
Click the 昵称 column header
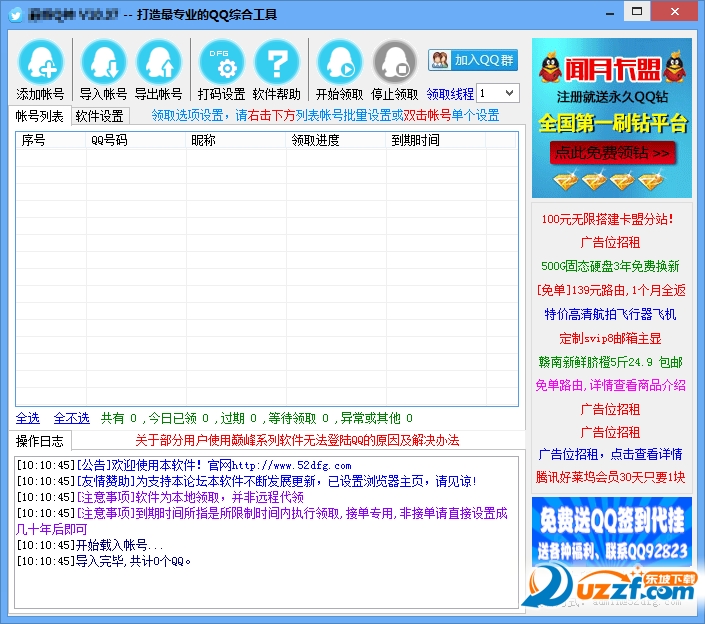click(236, 140)
